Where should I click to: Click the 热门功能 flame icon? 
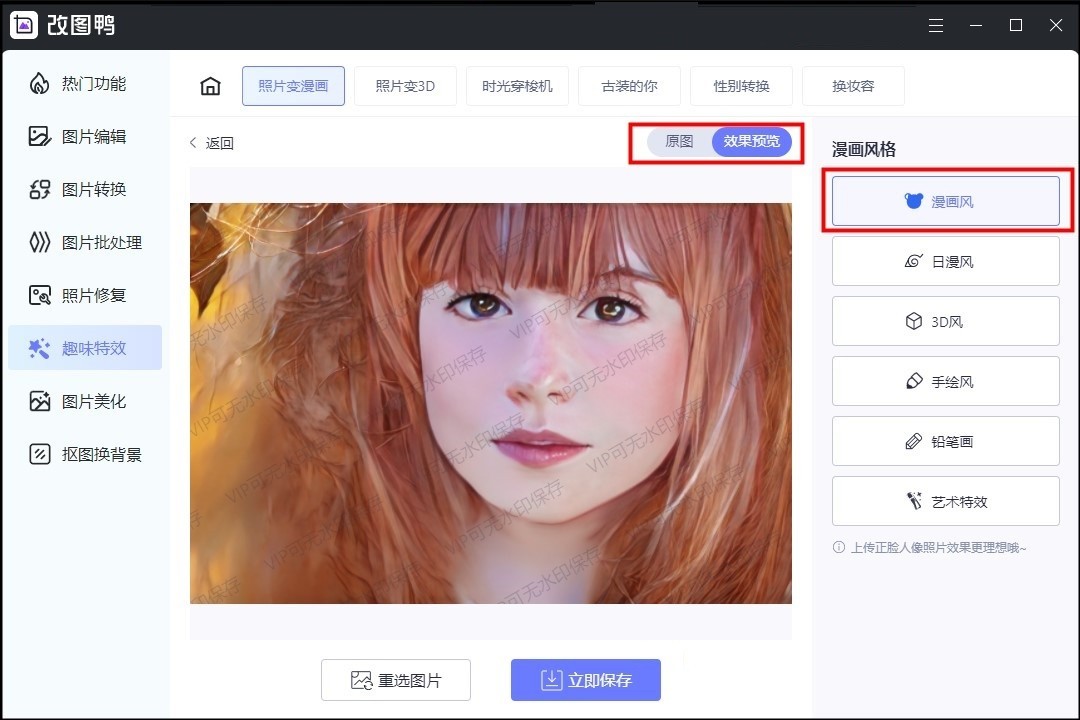[39, 83]
